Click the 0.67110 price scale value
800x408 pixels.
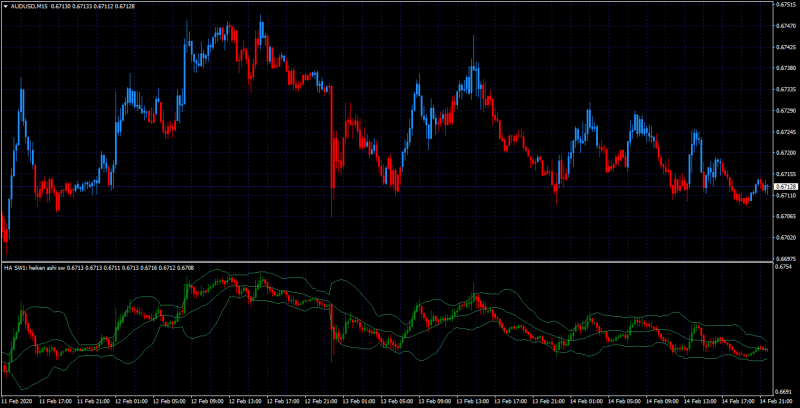[x=786, y=195]
